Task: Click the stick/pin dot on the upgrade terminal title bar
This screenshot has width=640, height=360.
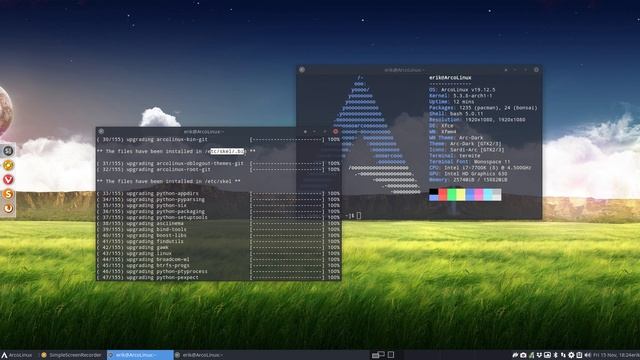Action: click(305, 131)
